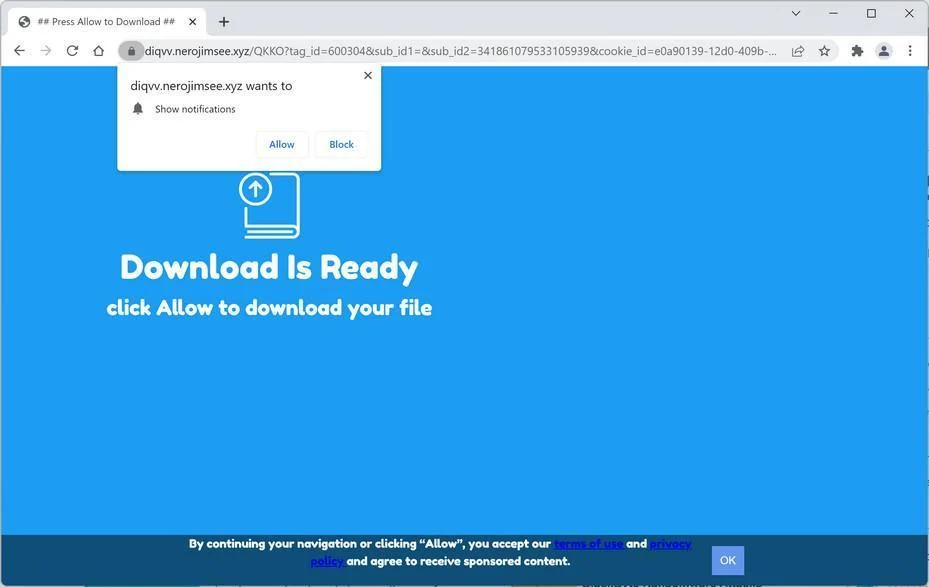
Task: Reload the current page
Action: click(x=72, y=51)
